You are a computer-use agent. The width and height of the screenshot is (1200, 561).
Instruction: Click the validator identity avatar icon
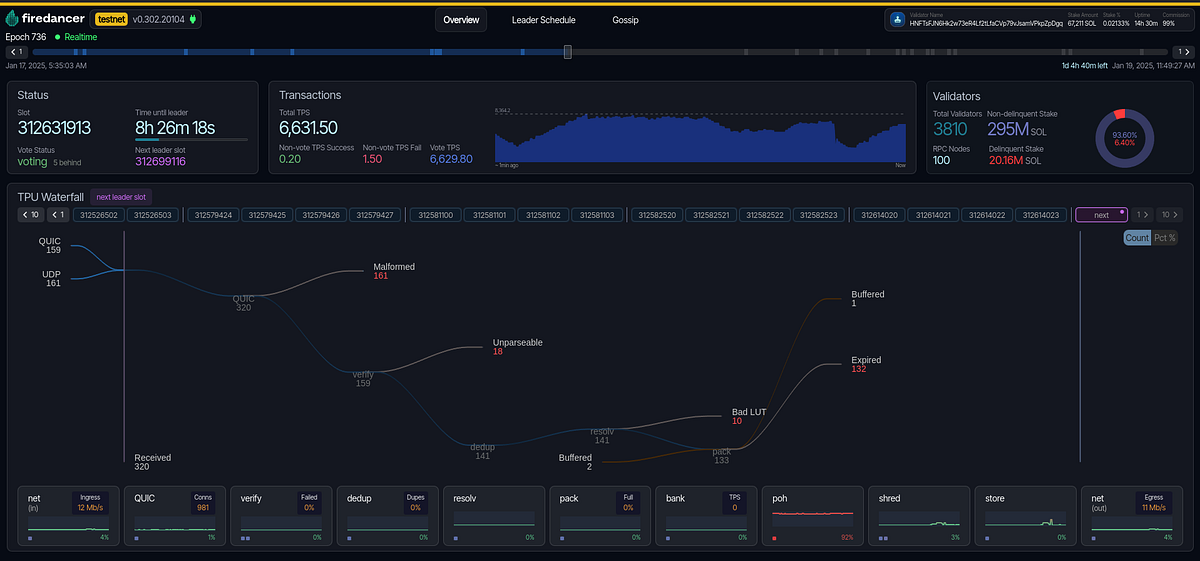(x=896, y=19)
